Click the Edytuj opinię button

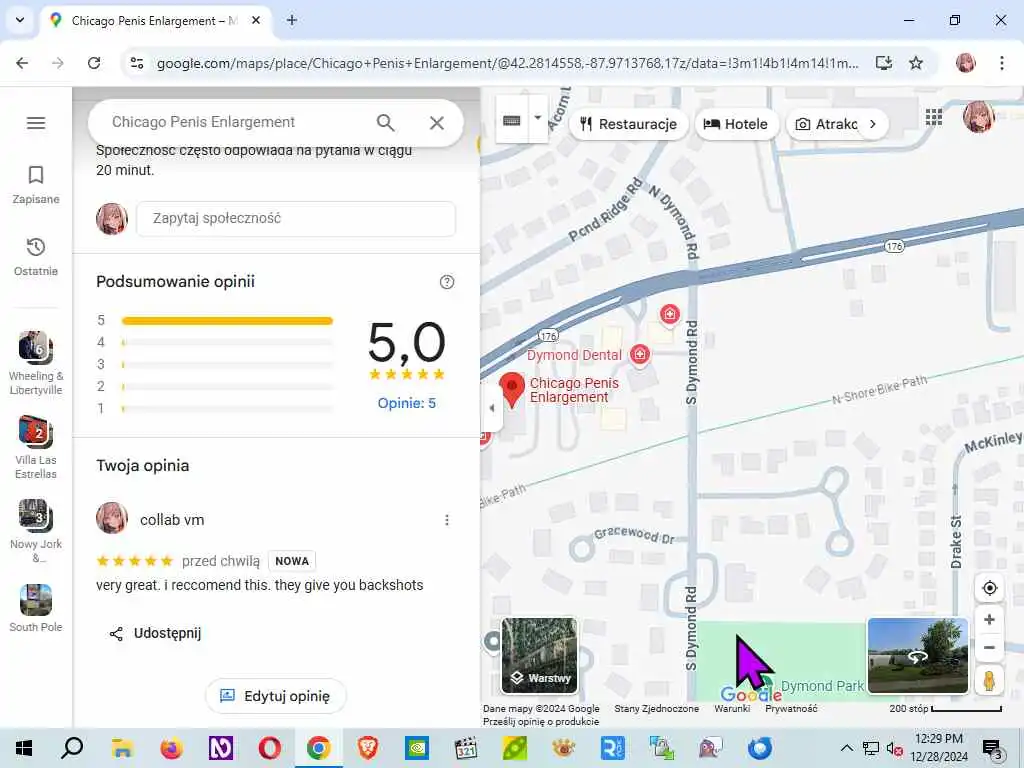coord(276,696)
